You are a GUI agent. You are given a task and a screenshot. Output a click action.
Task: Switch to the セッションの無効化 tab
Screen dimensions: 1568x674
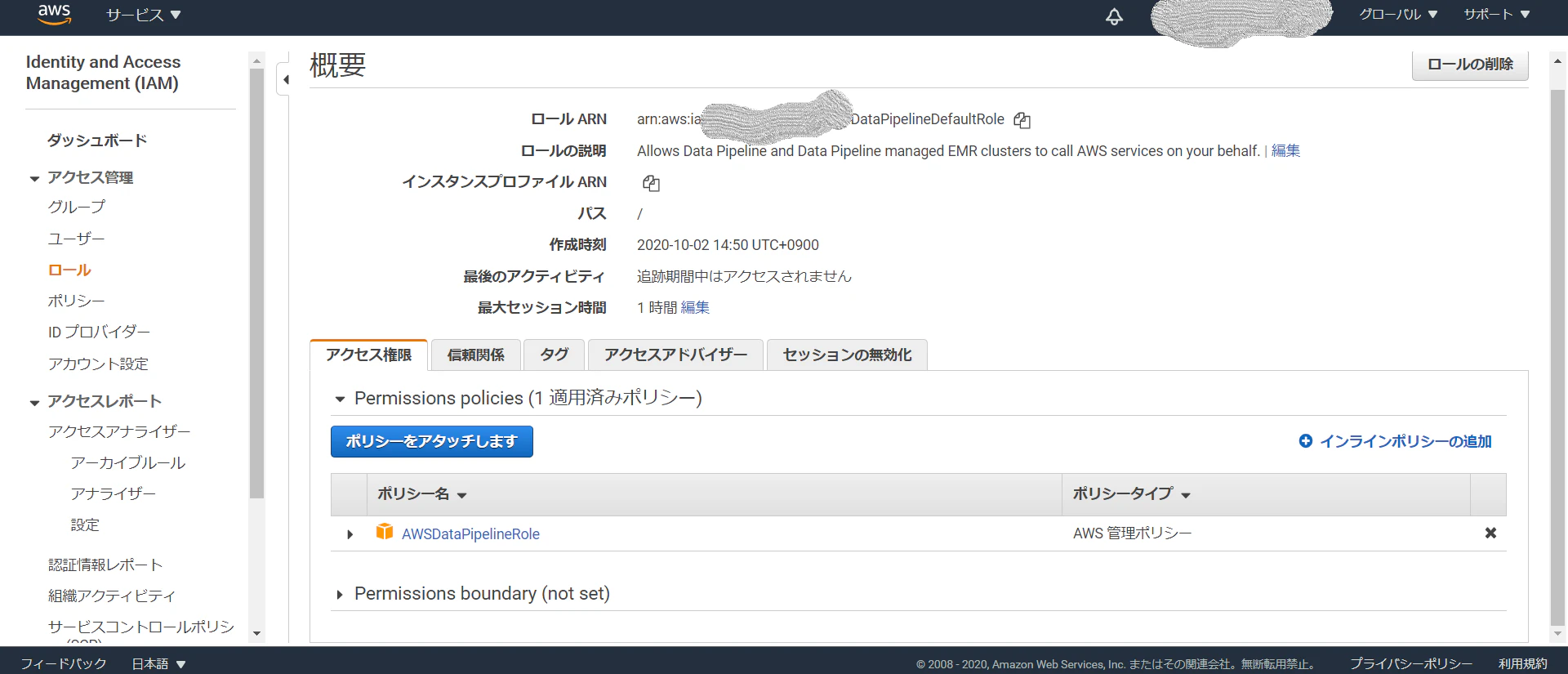point(847,355)
